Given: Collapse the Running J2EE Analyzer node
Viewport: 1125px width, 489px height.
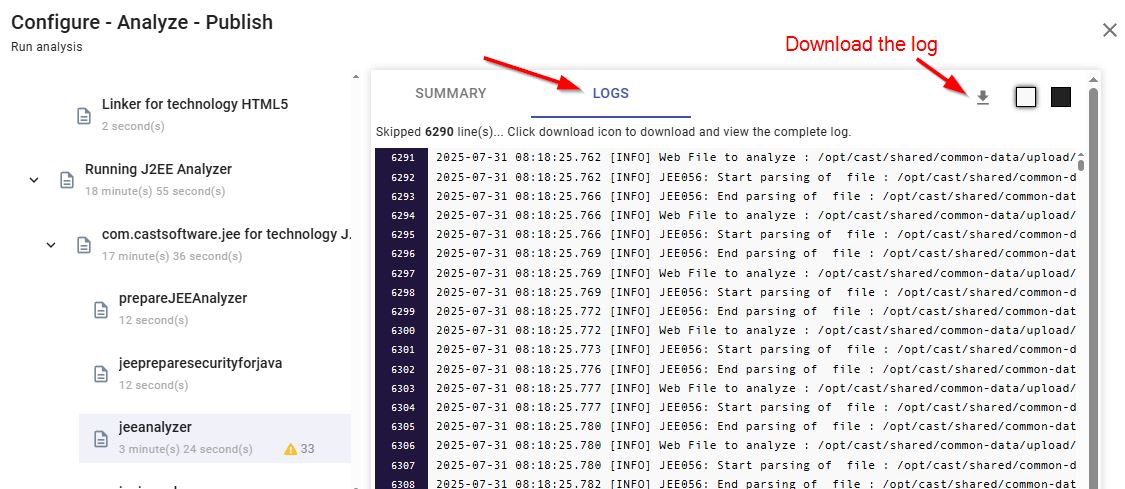Looking at the screenshot, I should (x=34, y=180).
